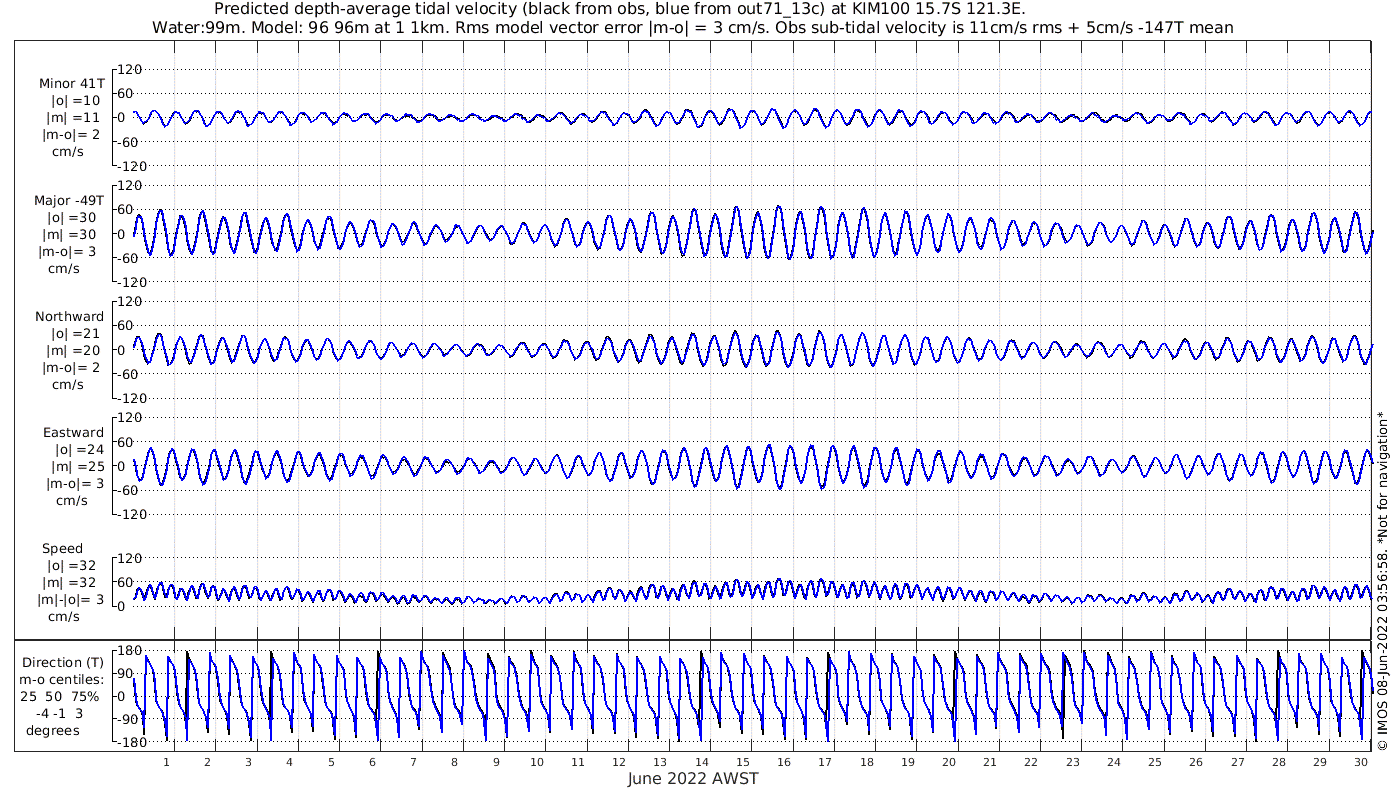Click the date tick label '13' on x-axis
The width and height of the screenshot is (1400, 800).
[660, 762]
